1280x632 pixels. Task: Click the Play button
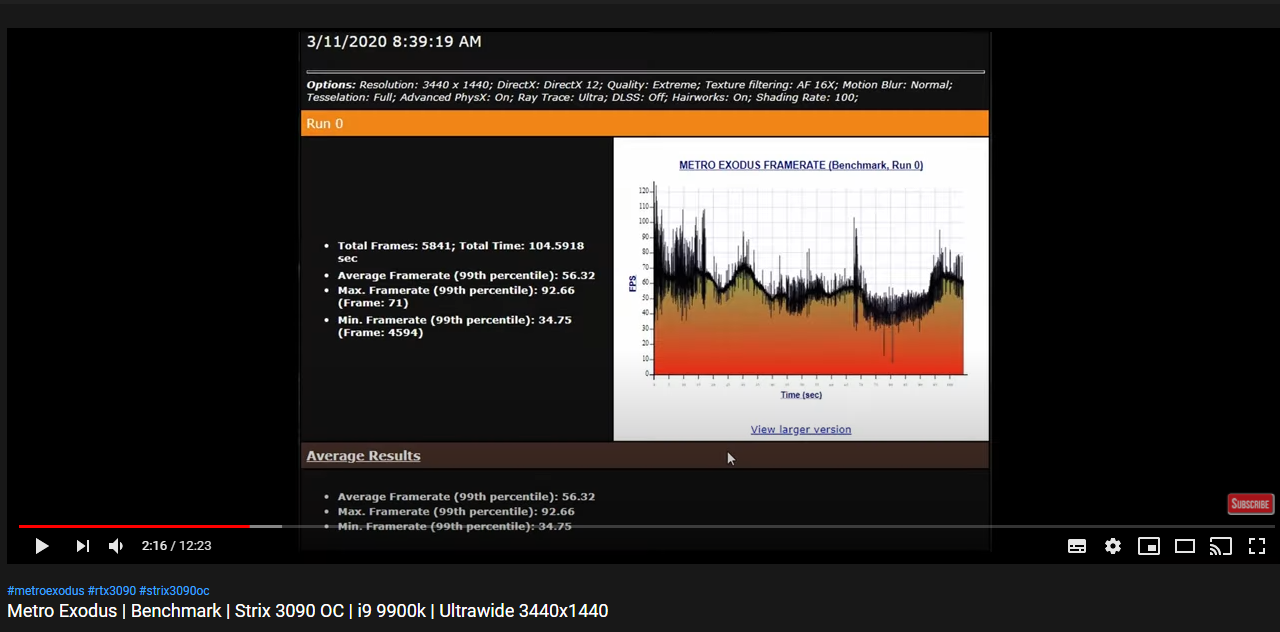[41, 546]
